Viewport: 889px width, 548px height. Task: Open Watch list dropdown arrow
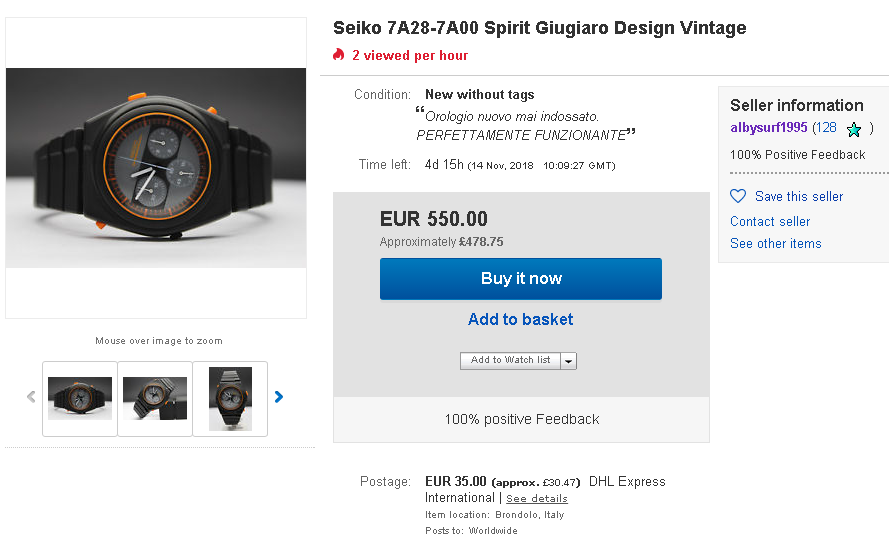point(569,361)
